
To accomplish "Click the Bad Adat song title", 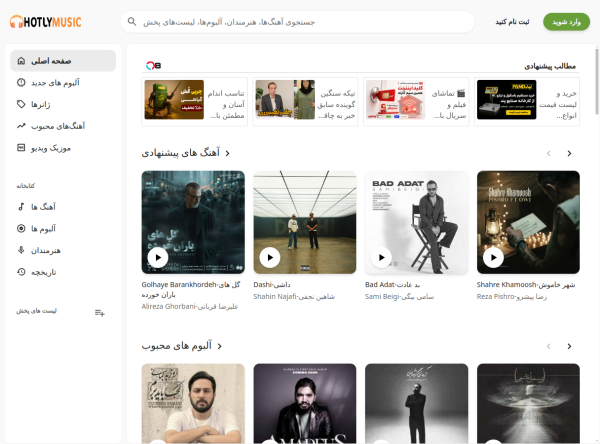I will point(393,285).
